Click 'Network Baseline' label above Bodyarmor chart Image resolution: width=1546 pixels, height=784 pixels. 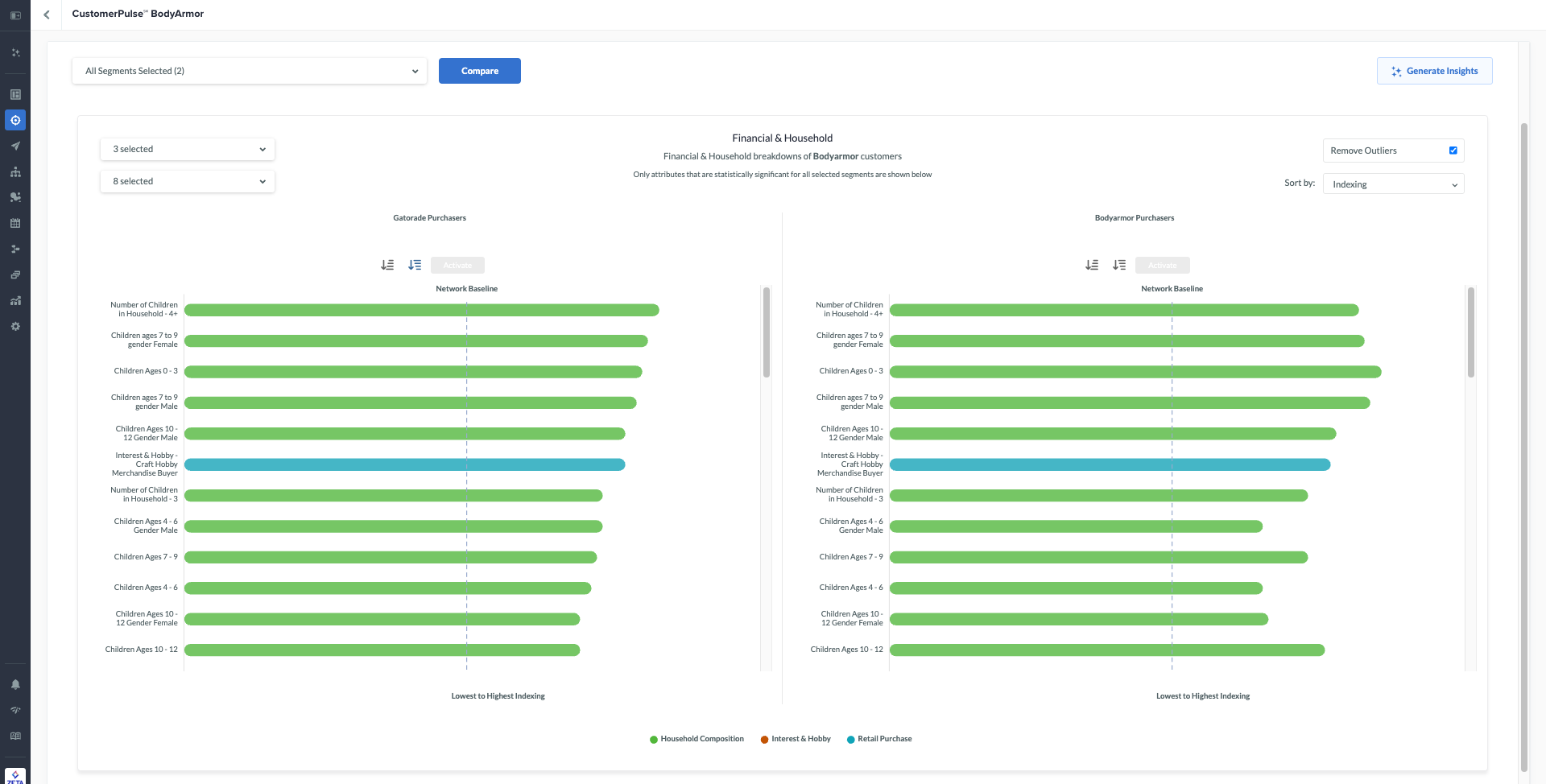click(1172, 289)
